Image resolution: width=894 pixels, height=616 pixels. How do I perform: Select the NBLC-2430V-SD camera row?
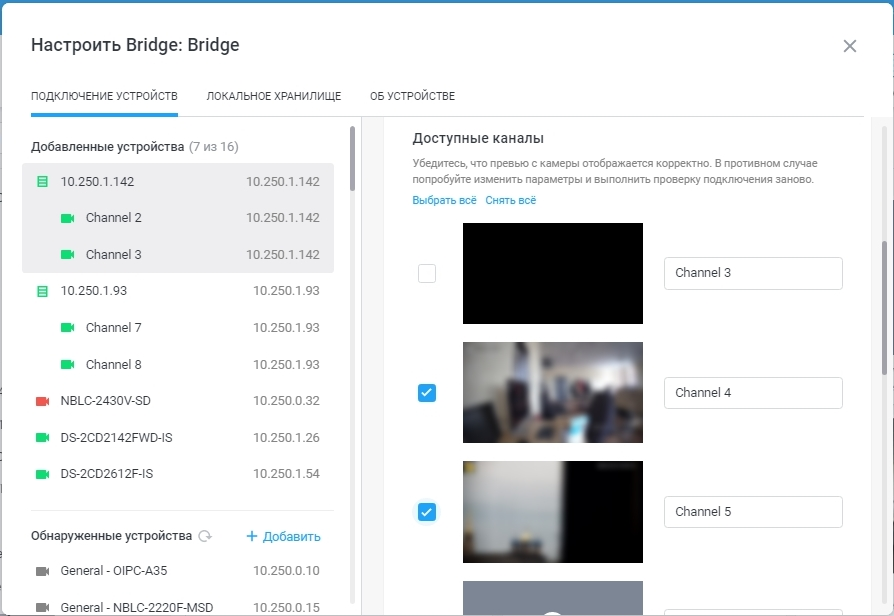[x=178, y=401]
